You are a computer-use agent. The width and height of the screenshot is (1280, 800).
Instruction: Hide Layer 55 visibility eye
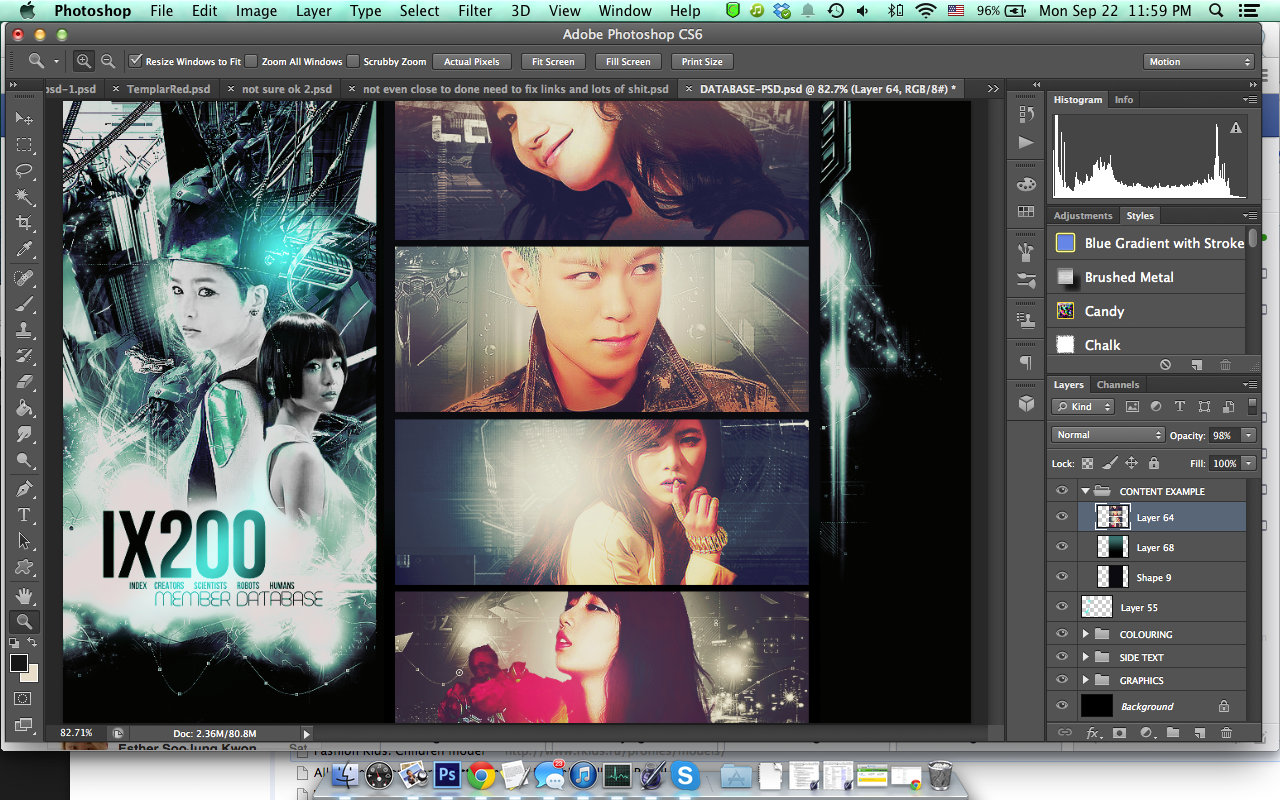[1062, 607]
